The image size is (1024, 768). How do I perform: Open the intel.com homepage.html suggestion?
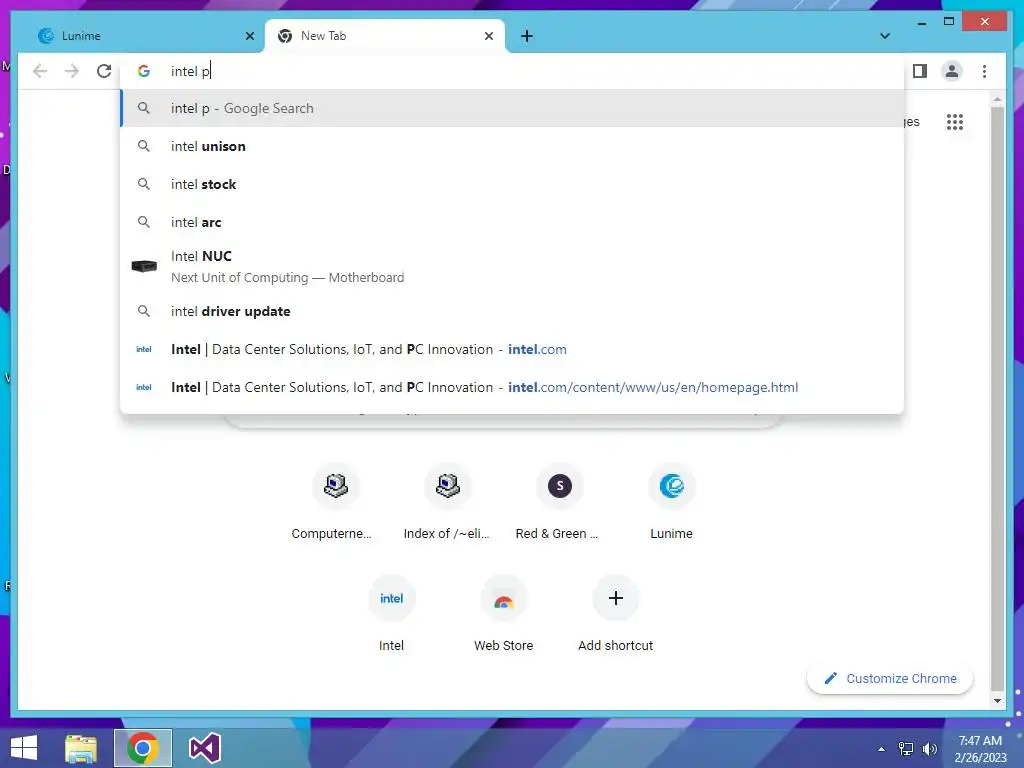click(512, 387)
